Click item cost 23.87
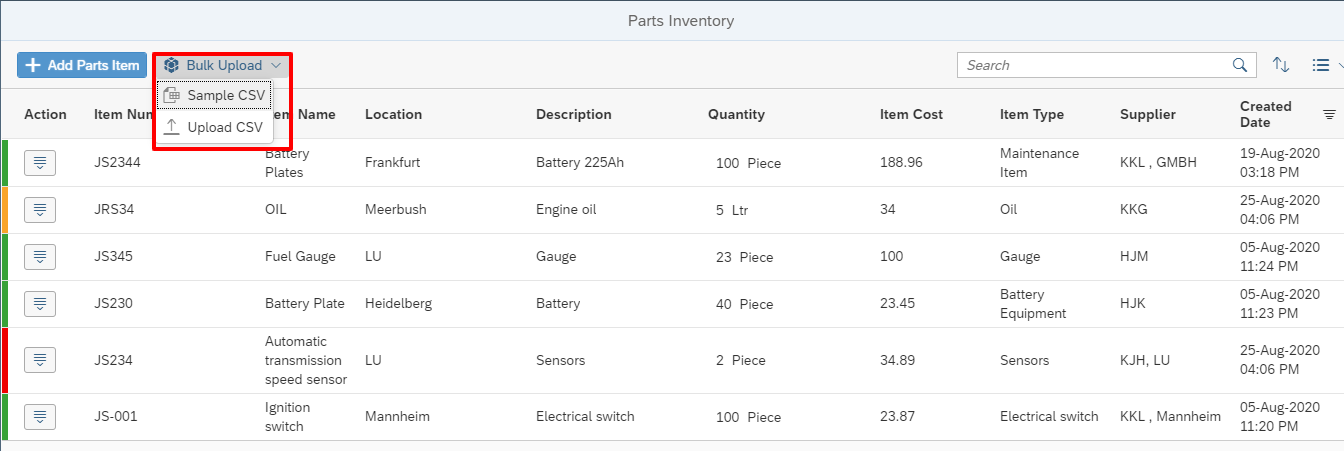 click(x=897, y=417)
